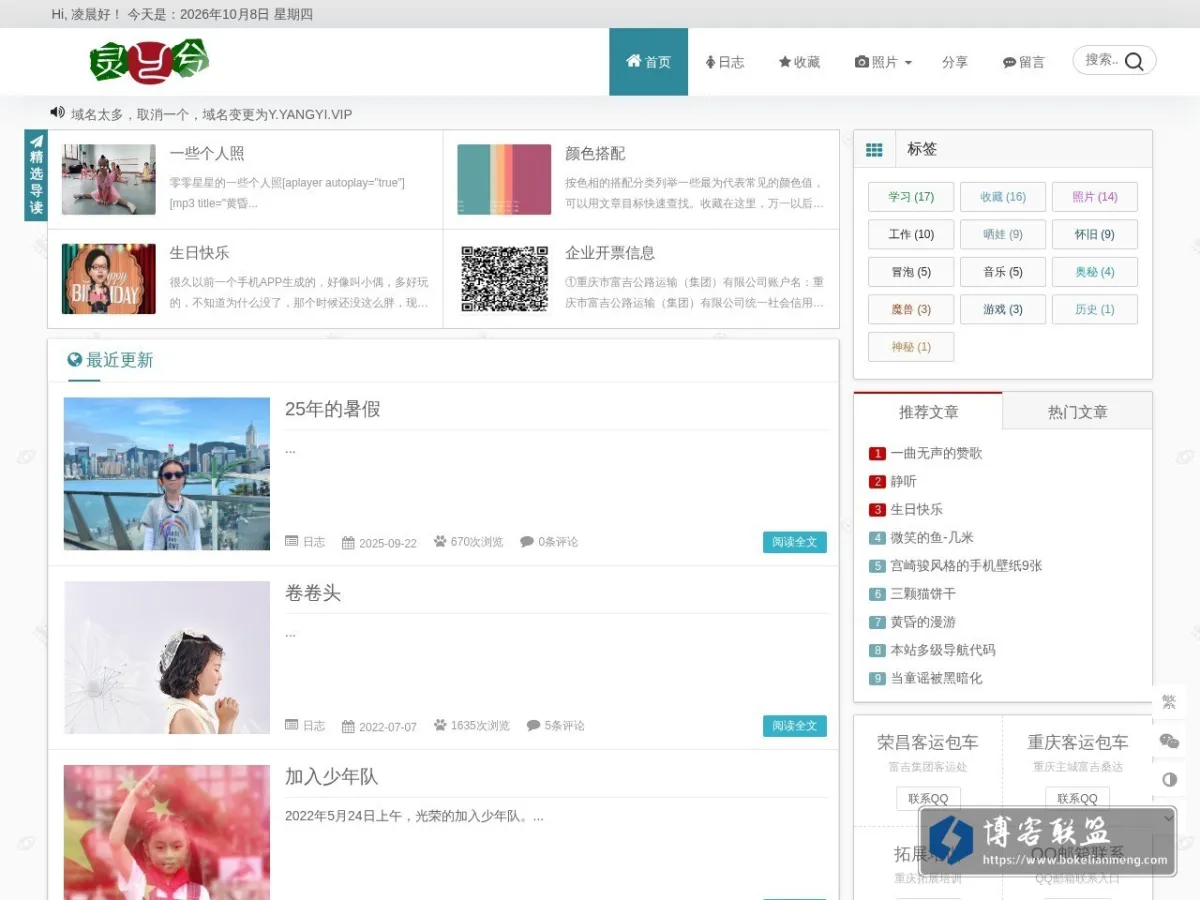Screen dimensions: 1200x900
Task: Open the 收藏 menu item
Action: (799, 62)
